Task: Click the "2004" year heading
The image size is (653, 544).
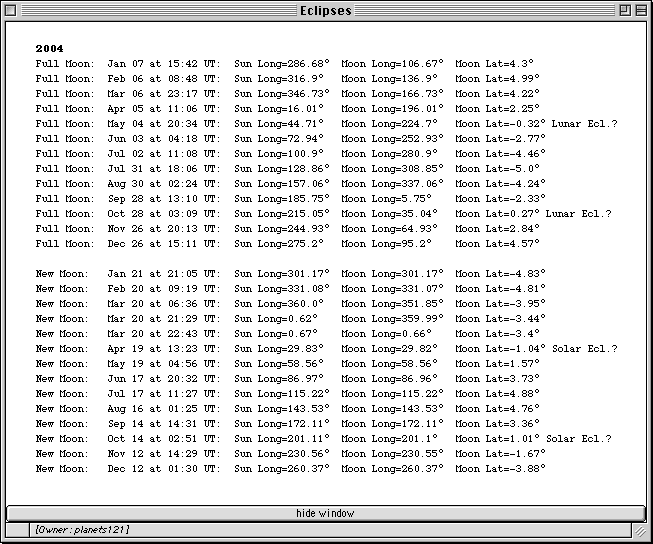Action: click(x=49, y=48)
